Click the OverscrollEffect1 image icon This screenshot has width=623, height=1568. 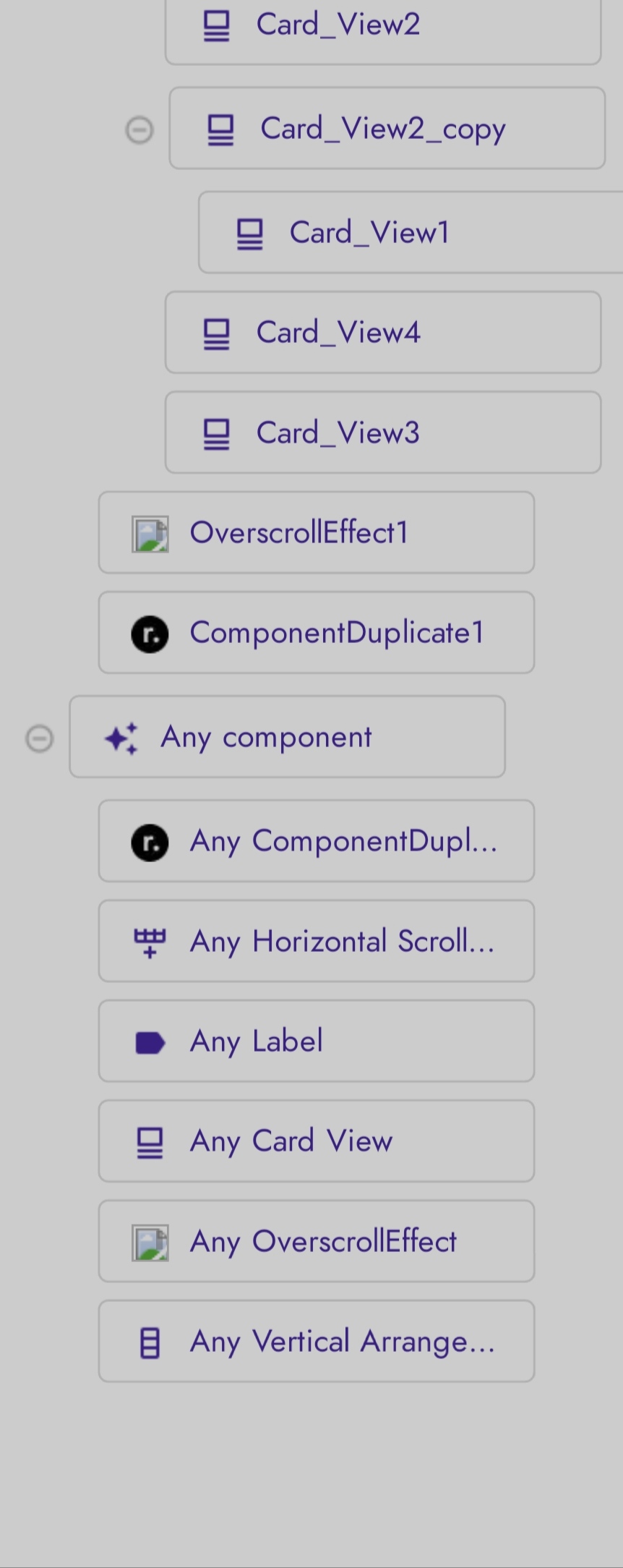click(x=150, y=534)
